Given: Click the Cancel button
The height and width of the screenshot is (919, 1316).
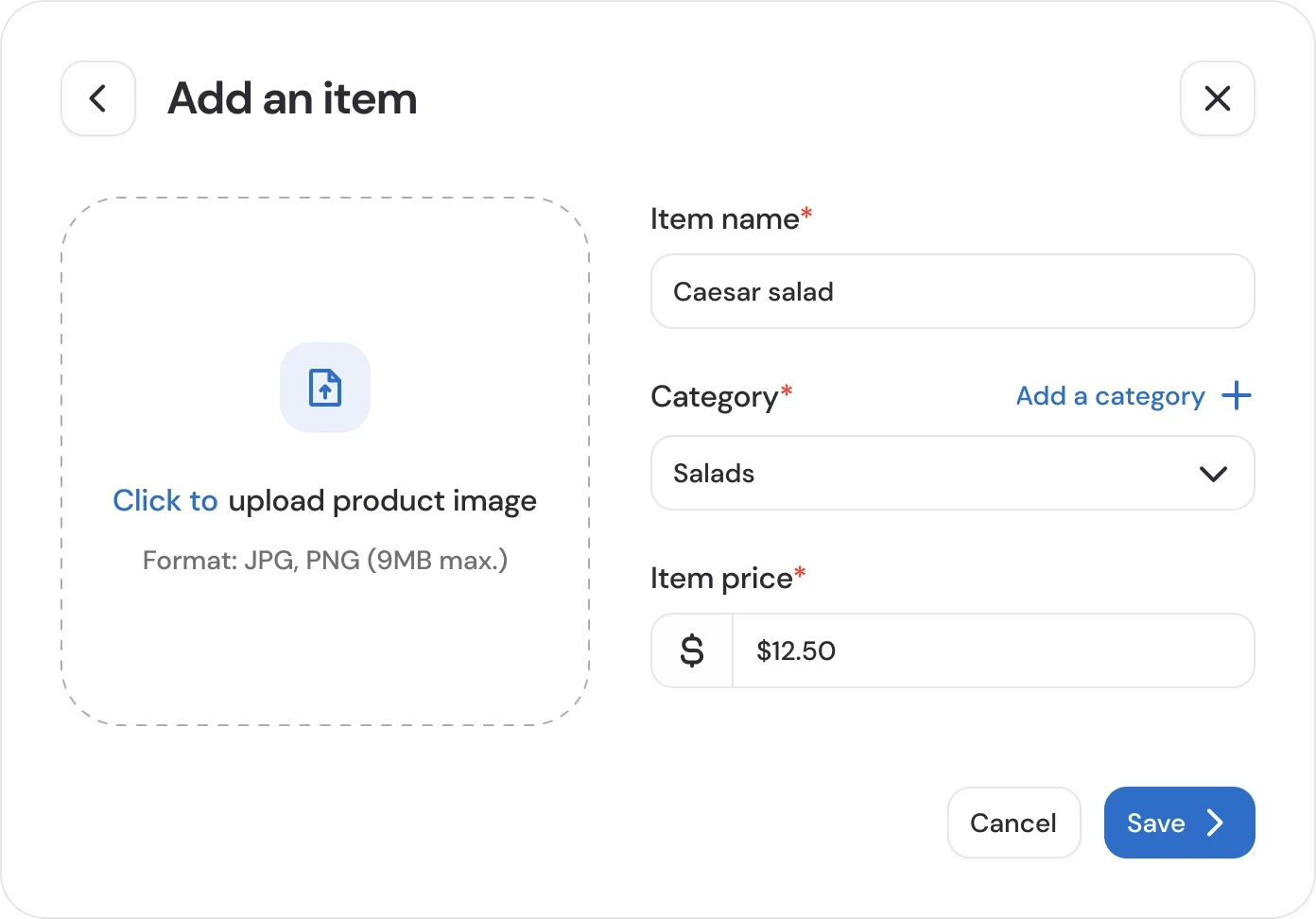Looking at the screenshot, I should 1013,823.
